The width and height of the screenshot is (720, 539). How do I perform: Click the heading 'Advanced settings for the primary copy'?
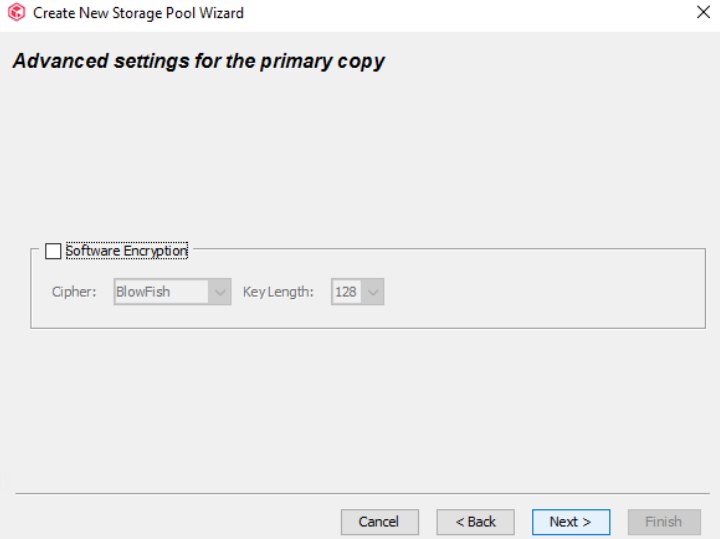(198, 61)
